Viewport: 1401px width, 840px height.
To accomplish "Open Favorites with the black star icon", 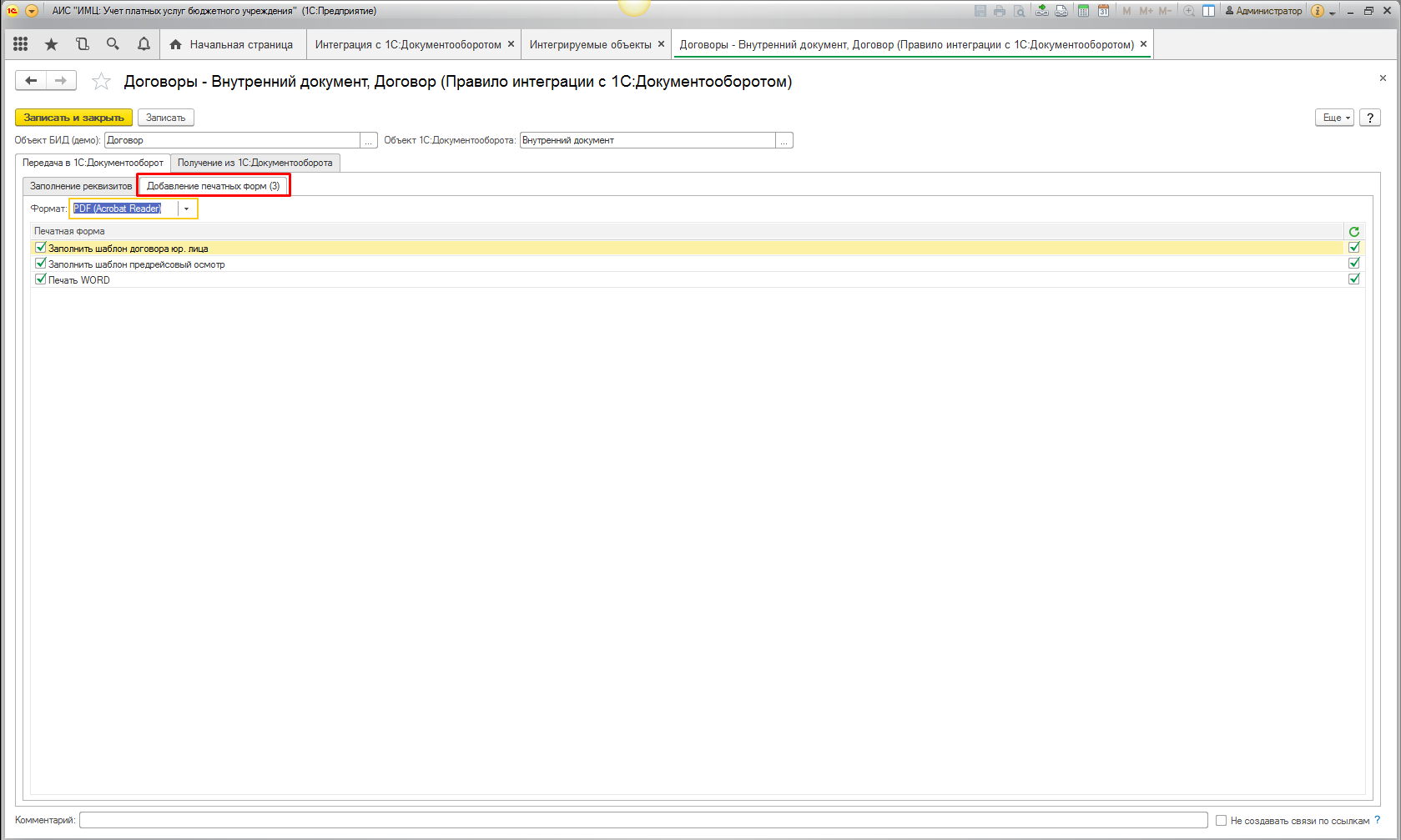I will [x=52, y=44].
